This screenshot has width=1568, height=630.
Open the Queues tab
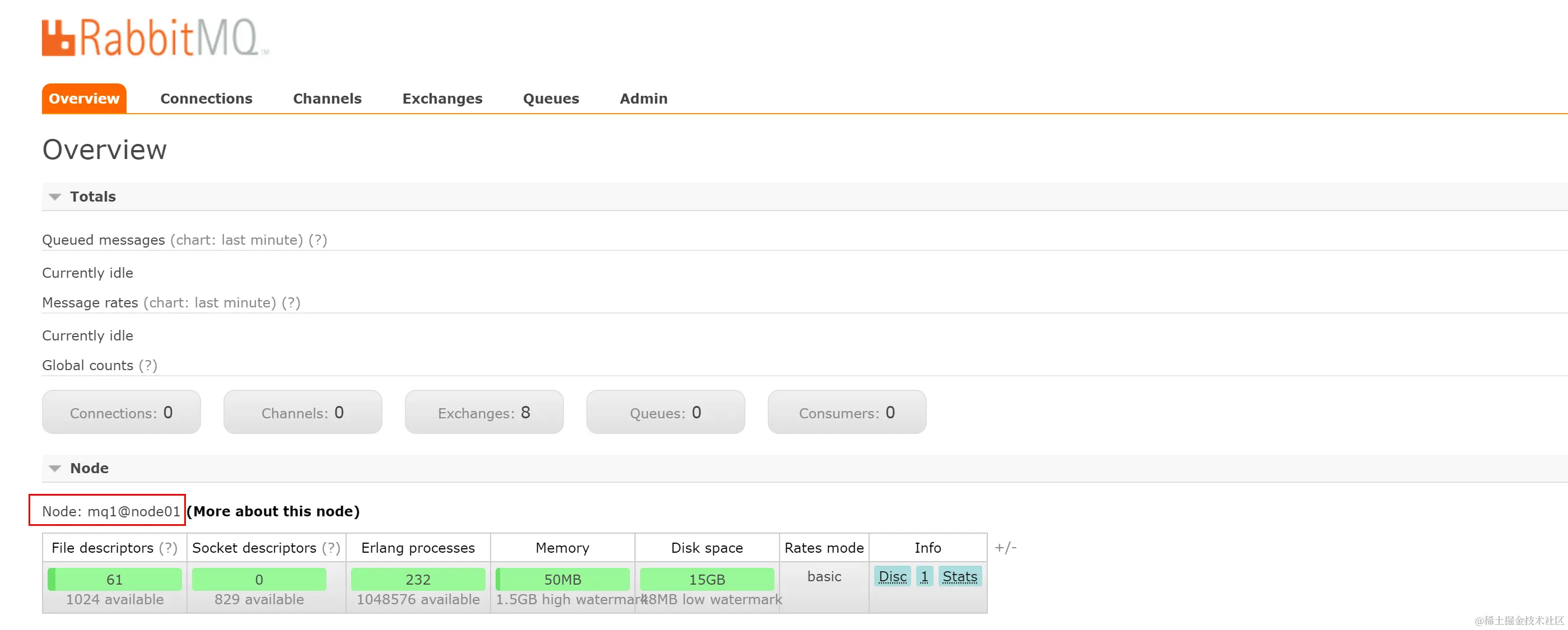(550, 99)
